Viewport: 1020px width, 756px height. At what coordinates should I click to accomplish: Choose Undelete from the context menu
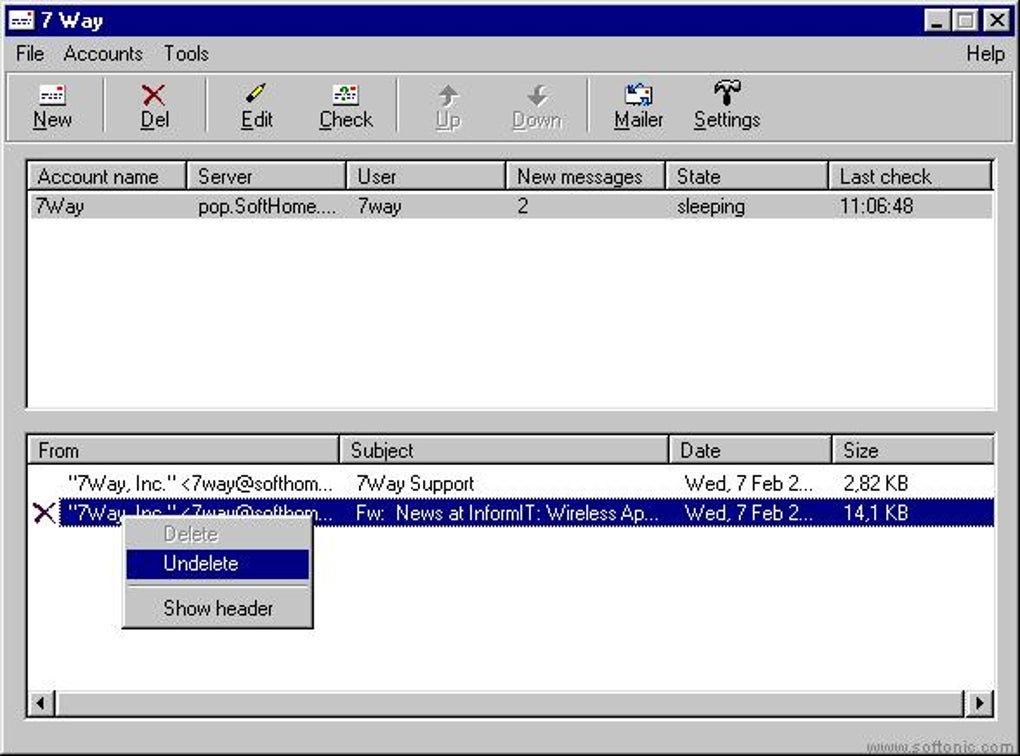click(x=217, y=563)
